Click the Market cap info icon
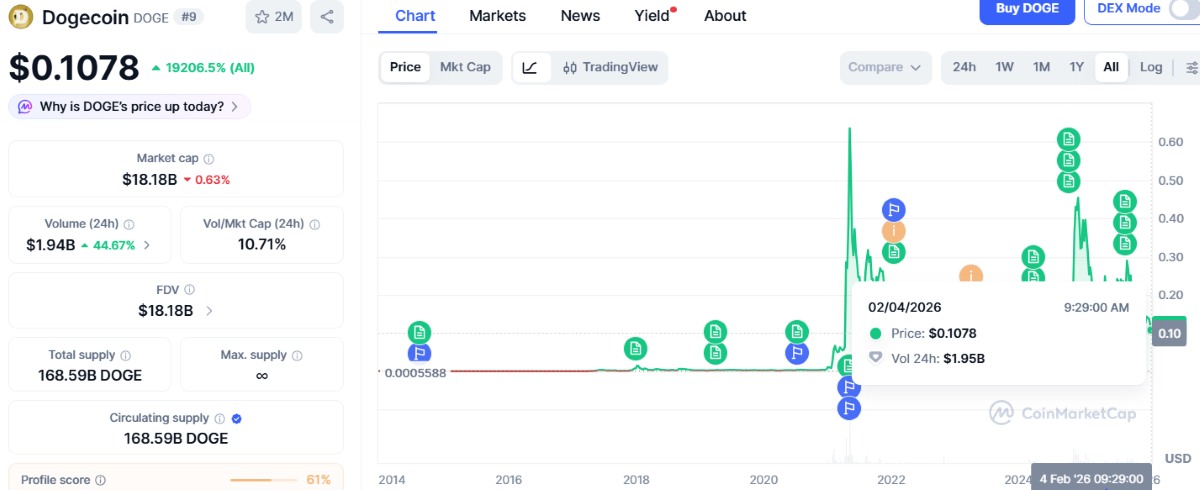 [x=209, y=159]
